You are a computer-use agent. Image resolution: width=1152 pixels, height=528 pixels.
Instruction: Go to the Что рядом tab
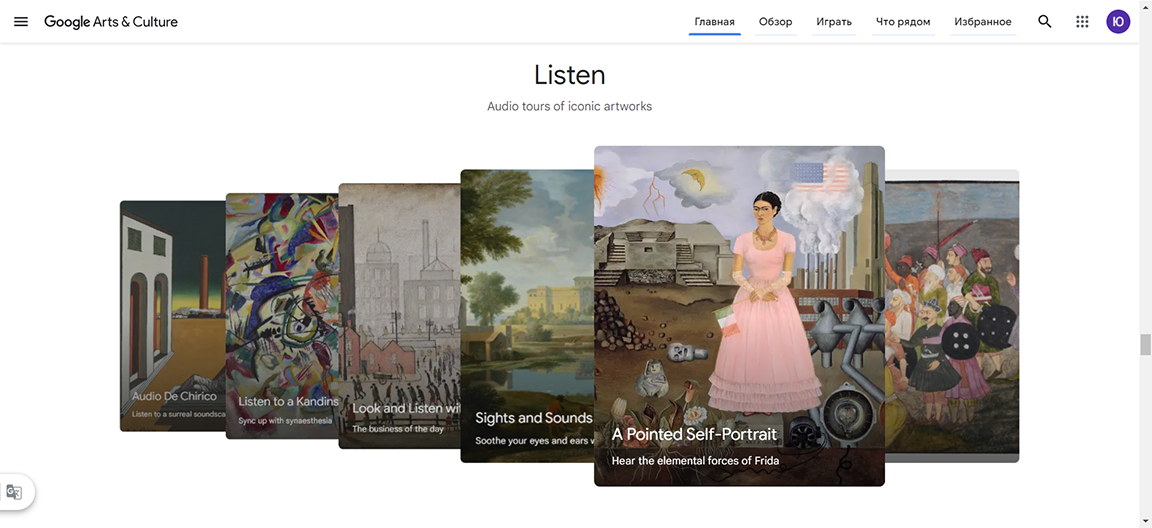[x=903, y=22]
